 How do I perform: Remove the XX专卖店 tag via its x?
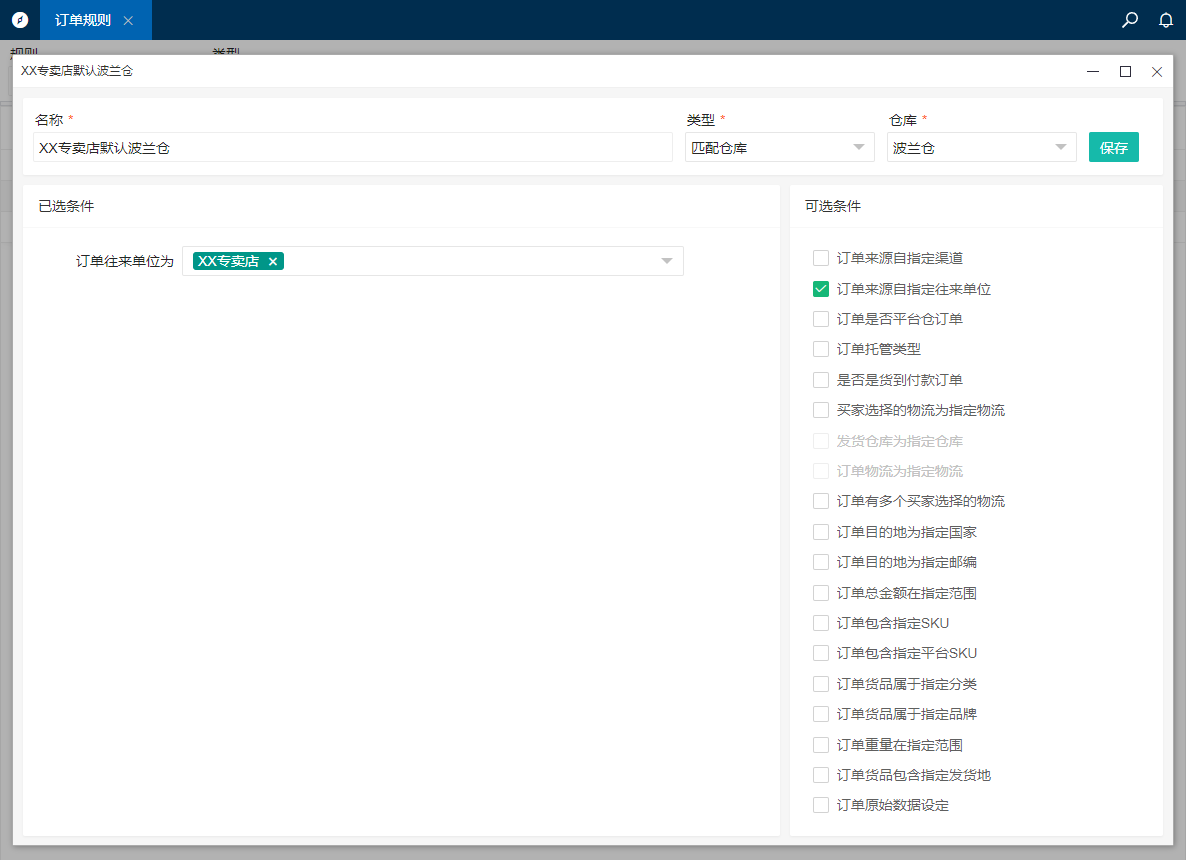(x=273, y=262)
